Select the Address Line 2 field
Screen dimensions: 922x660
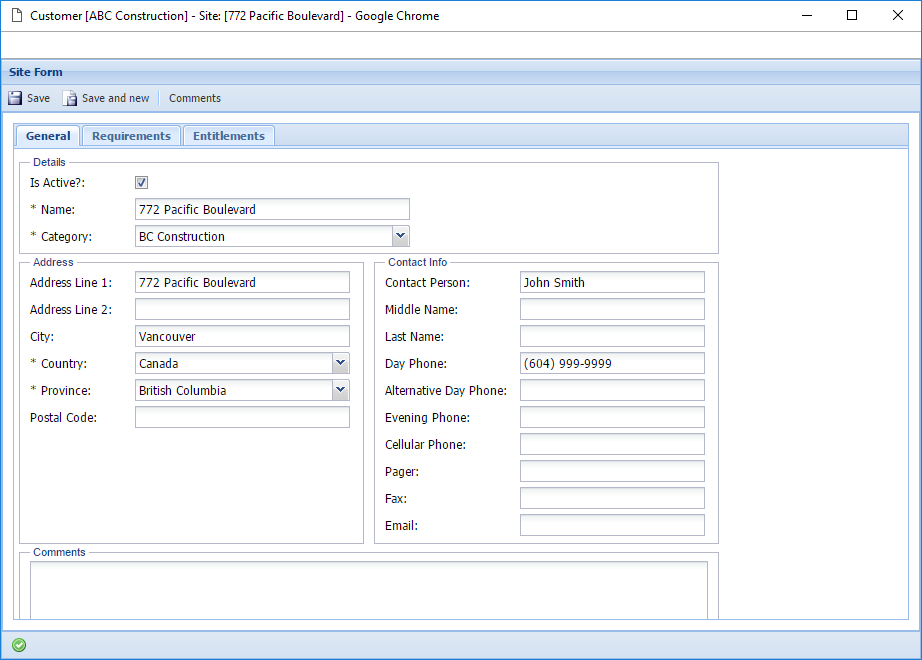tap(242, 309)
